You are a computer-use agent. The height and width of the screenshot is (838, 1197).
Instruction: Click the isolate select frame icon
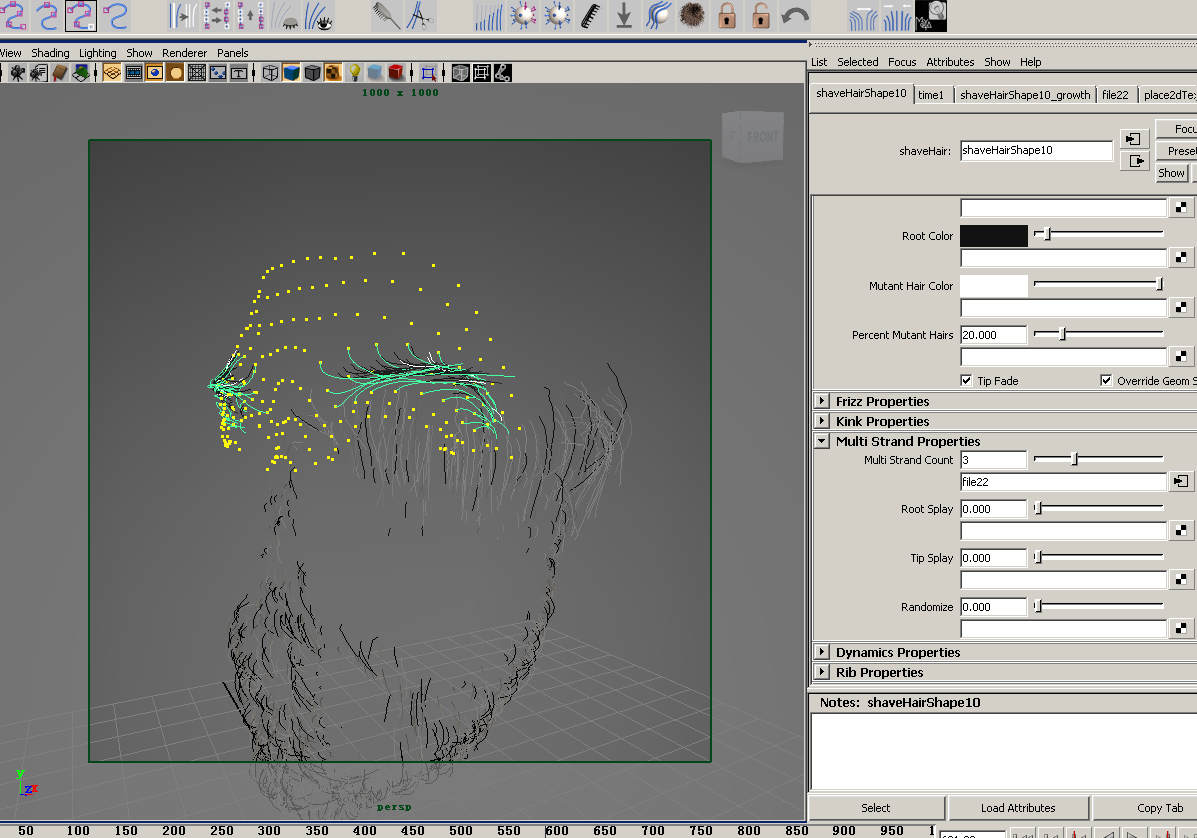[x=428, y=73]
